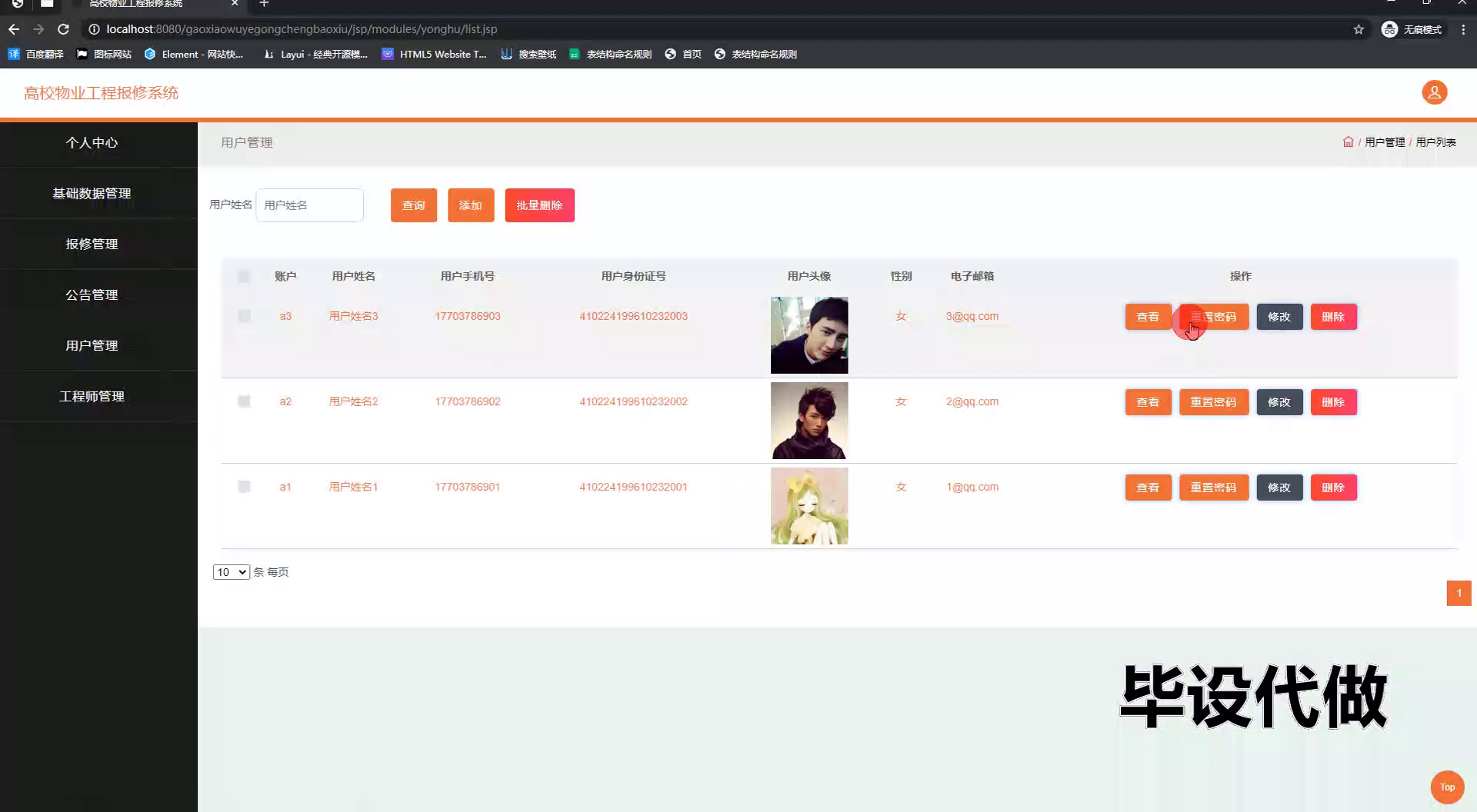Click the avatar thumbnail of user a3
Screen dimensions: 1477x812
coord(809,335)
